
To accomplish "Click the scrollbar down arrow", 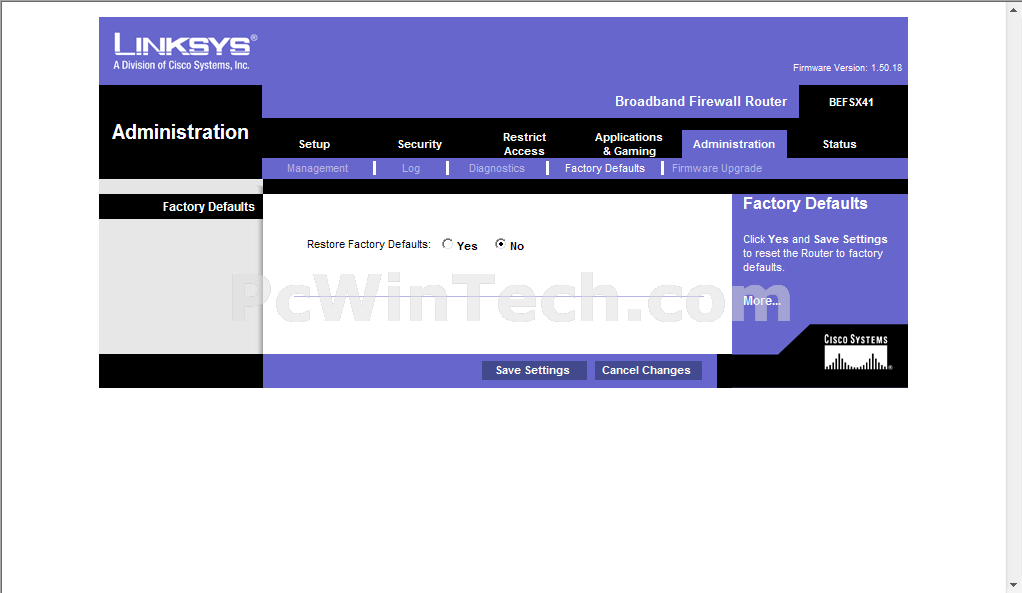I will point(1014,585).
